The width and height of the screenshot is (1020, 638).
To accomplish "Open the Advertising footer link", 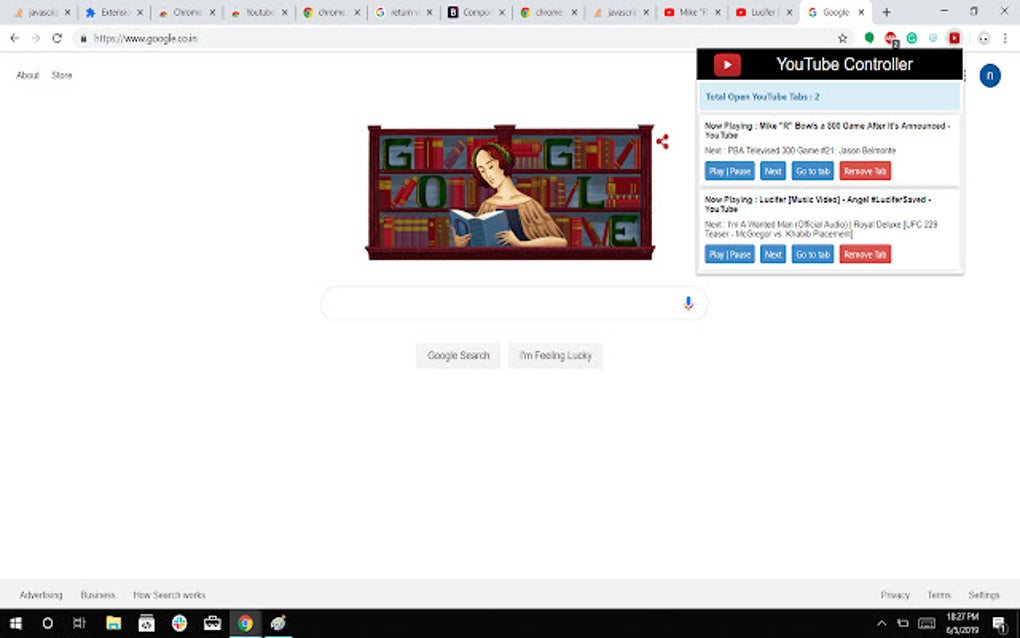I will 41,595.
